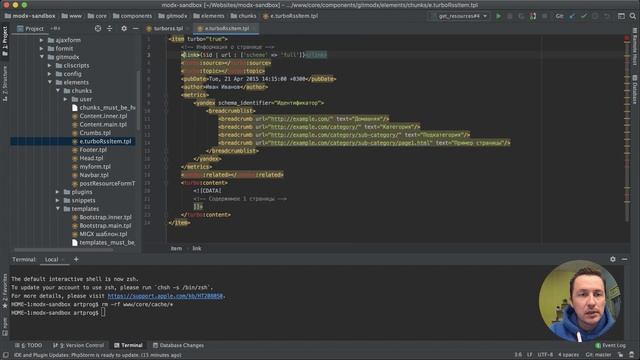Click the Event Log button
Viewport: 640px width, 360px height.
(610, 345)
